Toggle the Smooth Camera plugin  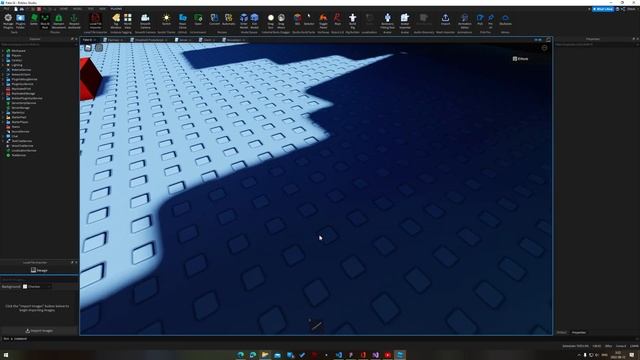145,21
